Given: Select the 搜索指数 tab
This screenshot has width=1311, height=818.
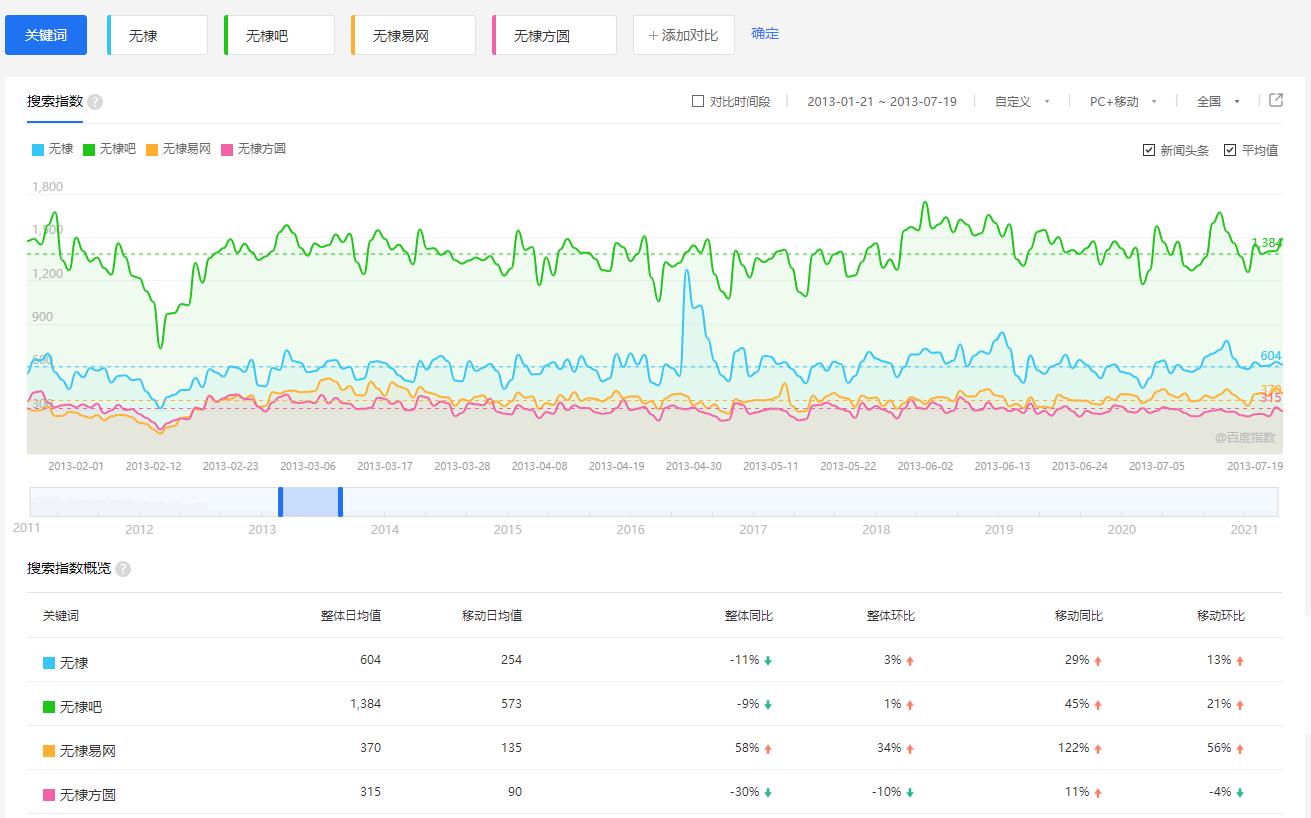Looking at the screenshot, I should point(55,102).
